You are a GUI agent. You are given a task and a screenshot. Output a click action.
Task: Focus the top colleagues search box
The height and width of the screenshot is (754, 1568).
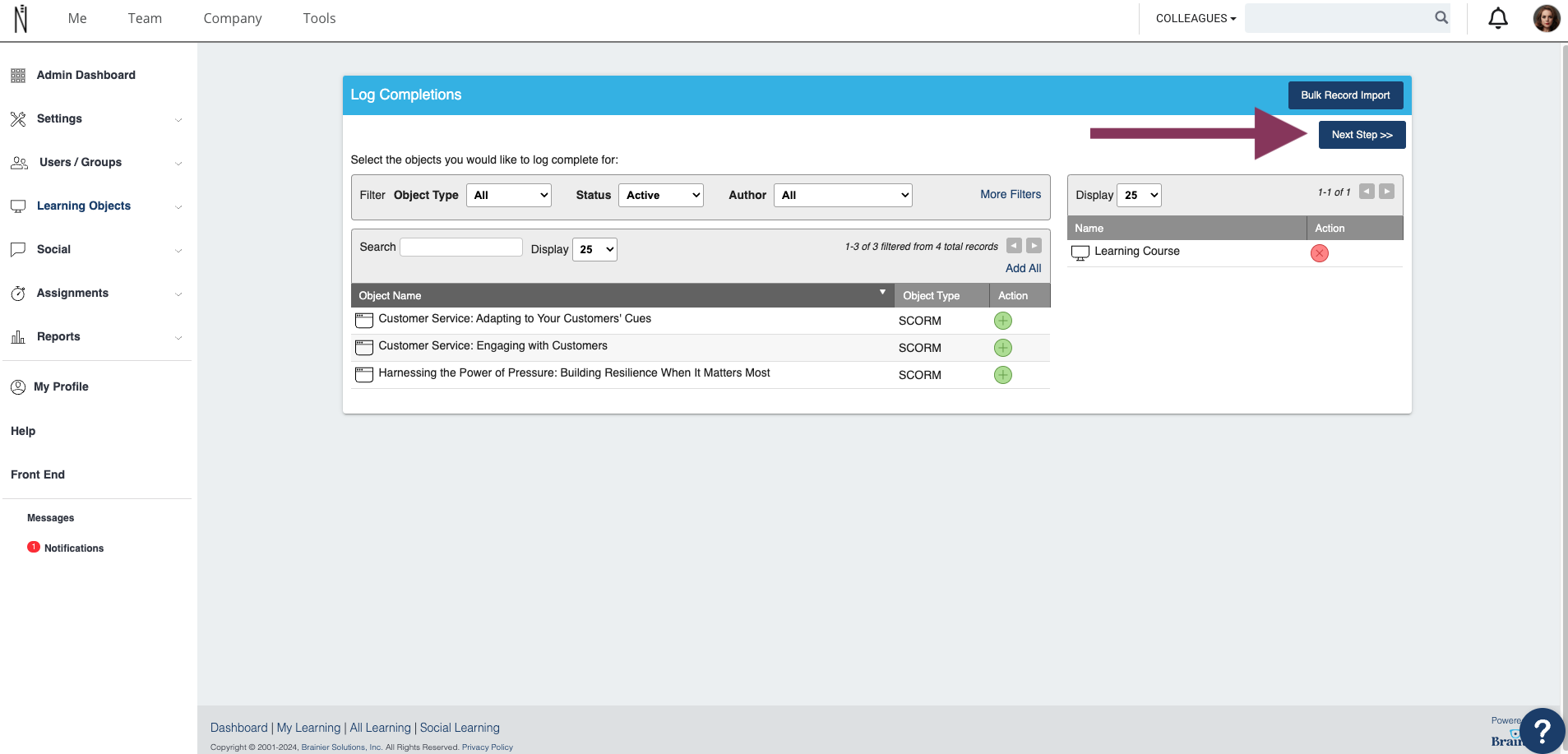pyautogui.click(x=1339, y=18)
